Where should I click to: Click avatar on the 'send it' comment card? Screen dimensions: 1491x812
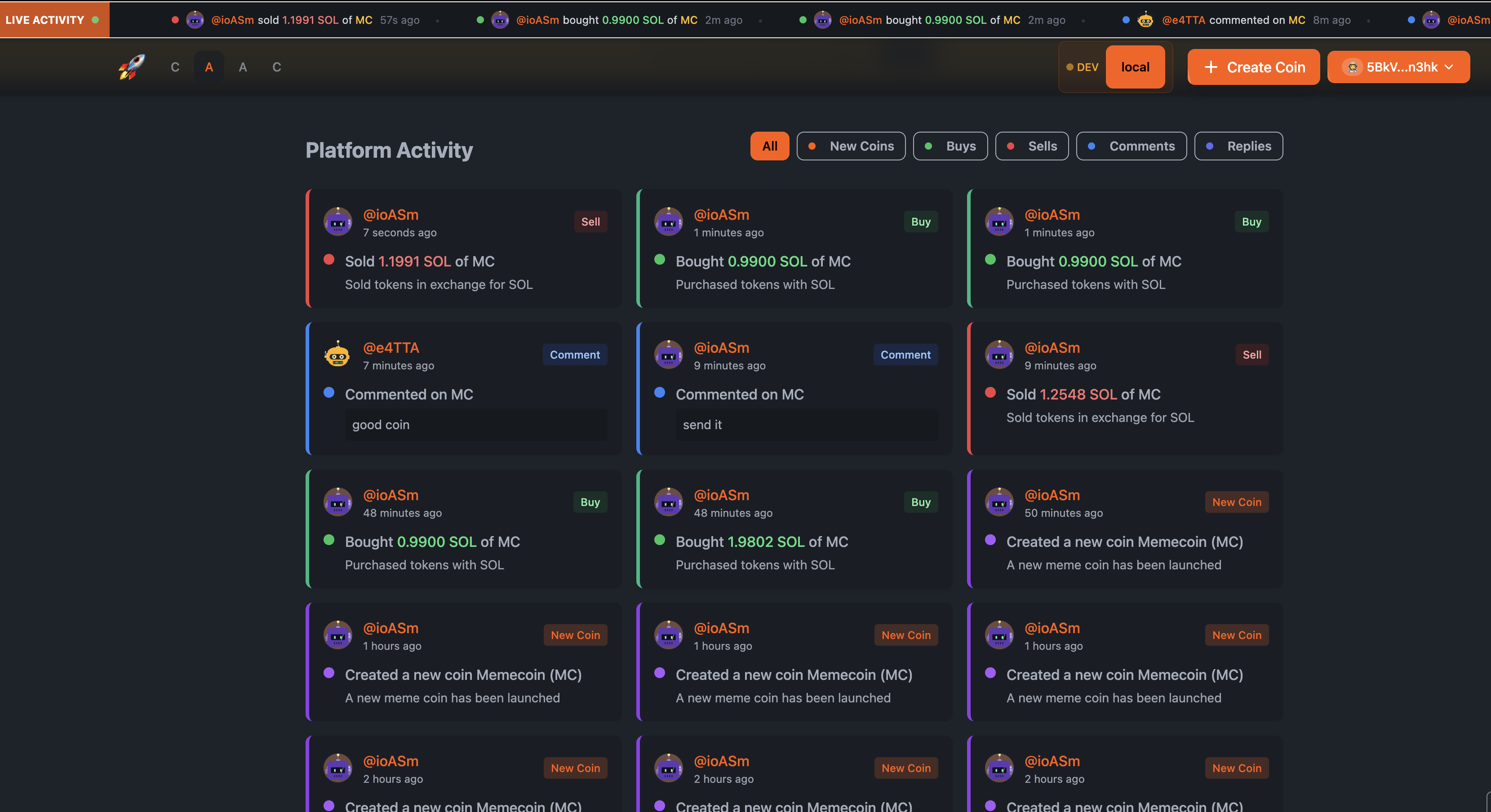point(669,355)
